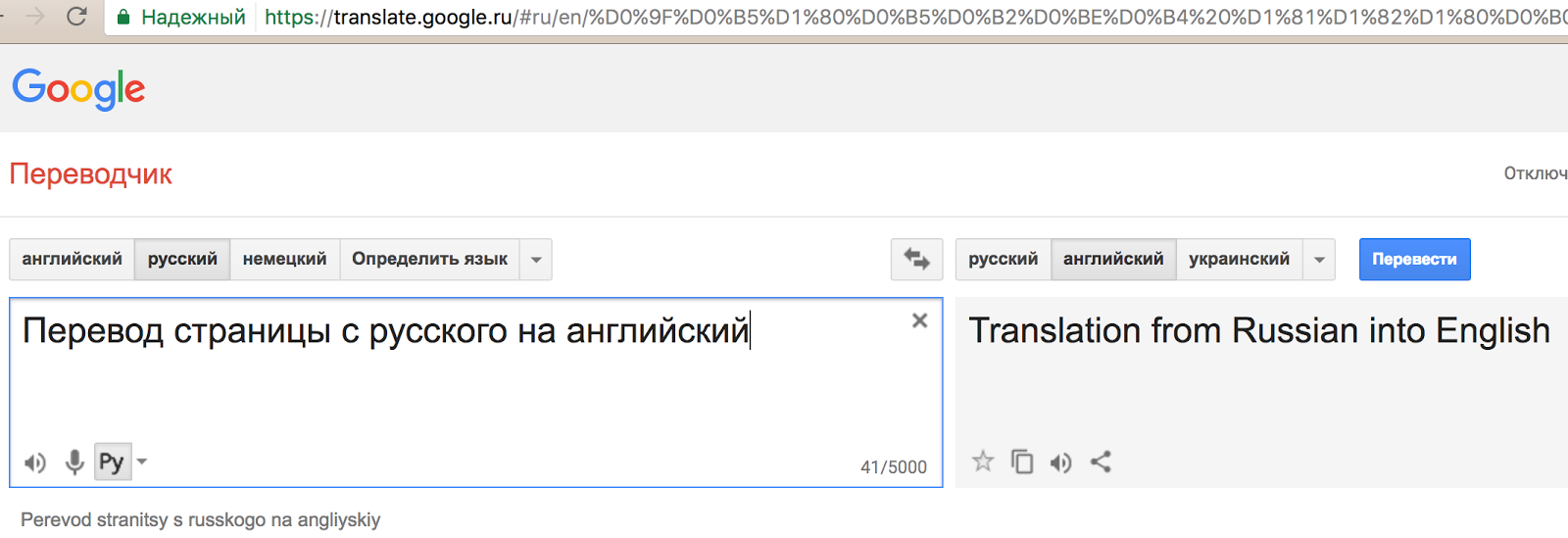Start voice input with the microphone
This screenshot has width=1568, height=538.
pos(74,463)
